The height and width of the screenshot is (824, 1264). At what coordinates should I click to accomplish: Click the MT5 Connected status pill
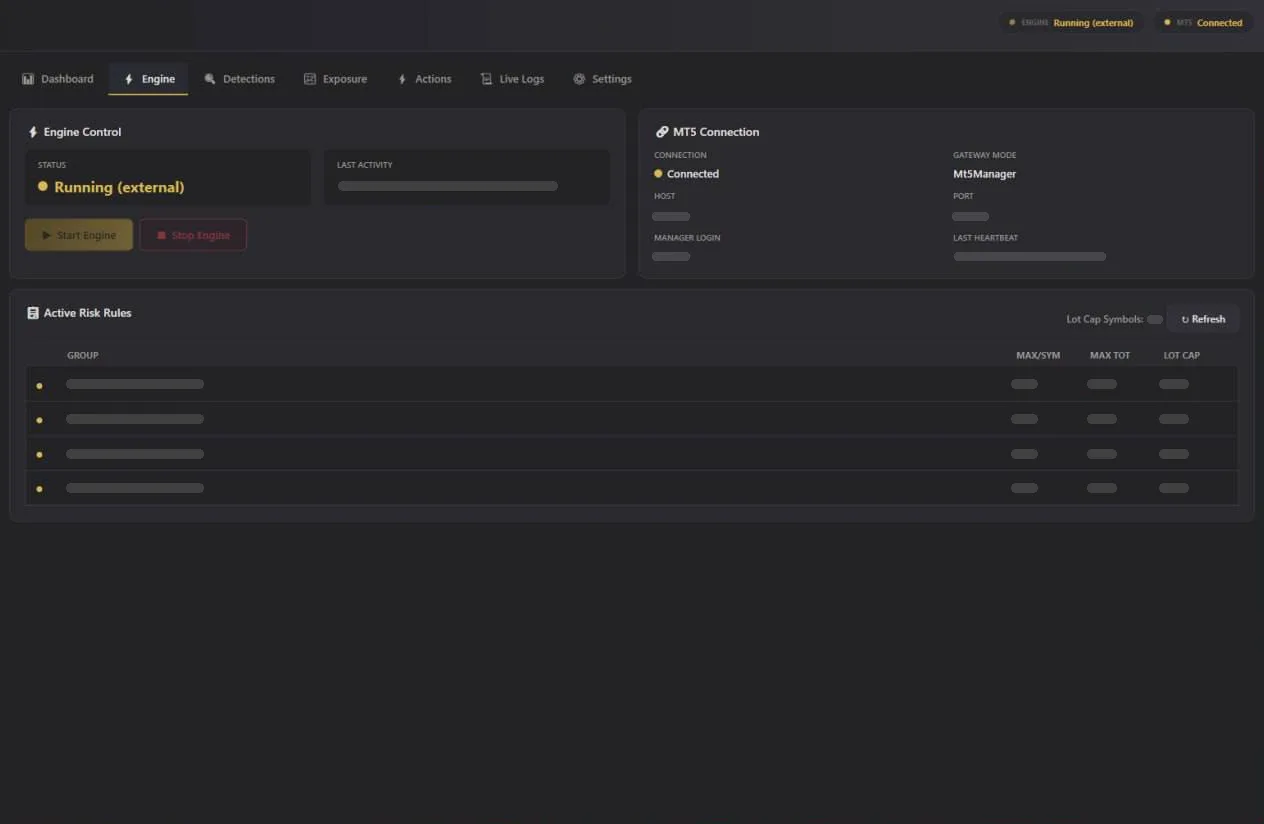coord(1203,22)
